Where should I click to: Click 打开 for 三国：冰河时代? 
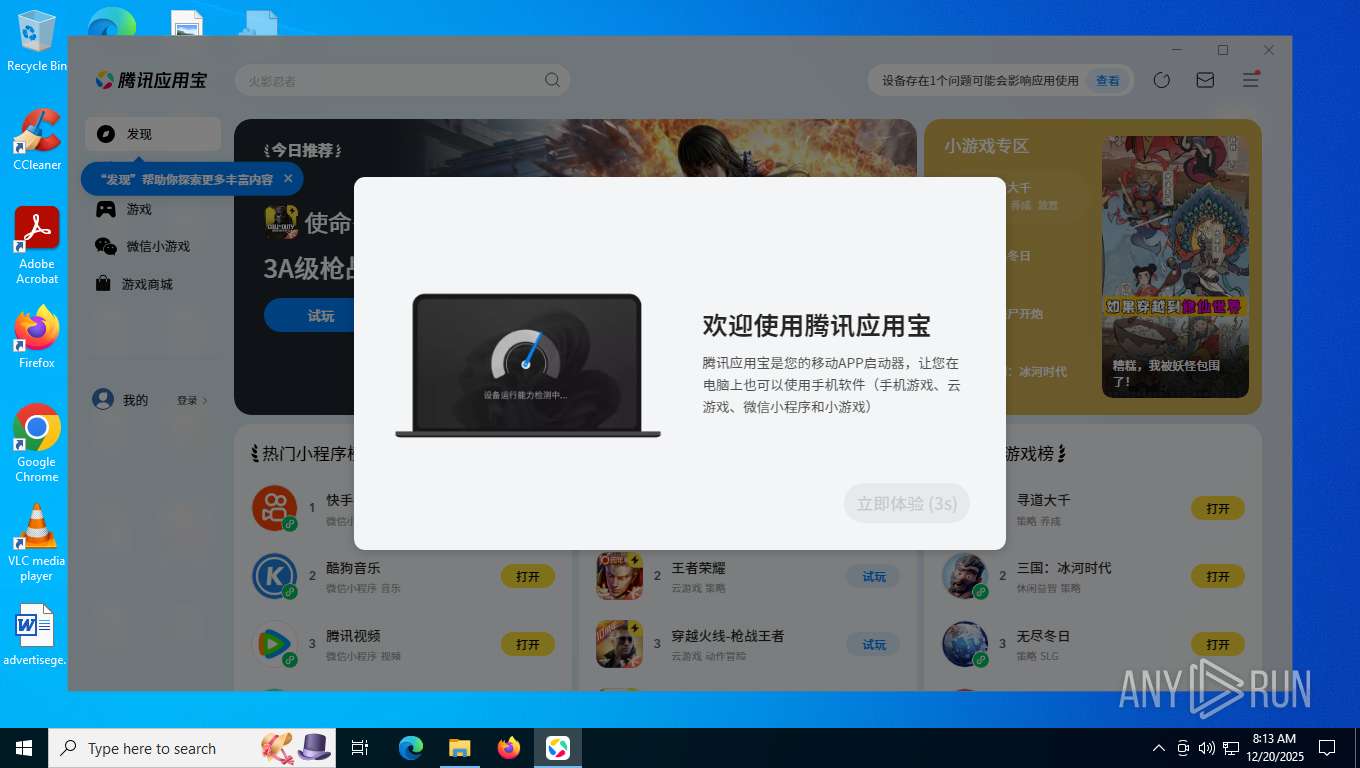pos(1218,577)
